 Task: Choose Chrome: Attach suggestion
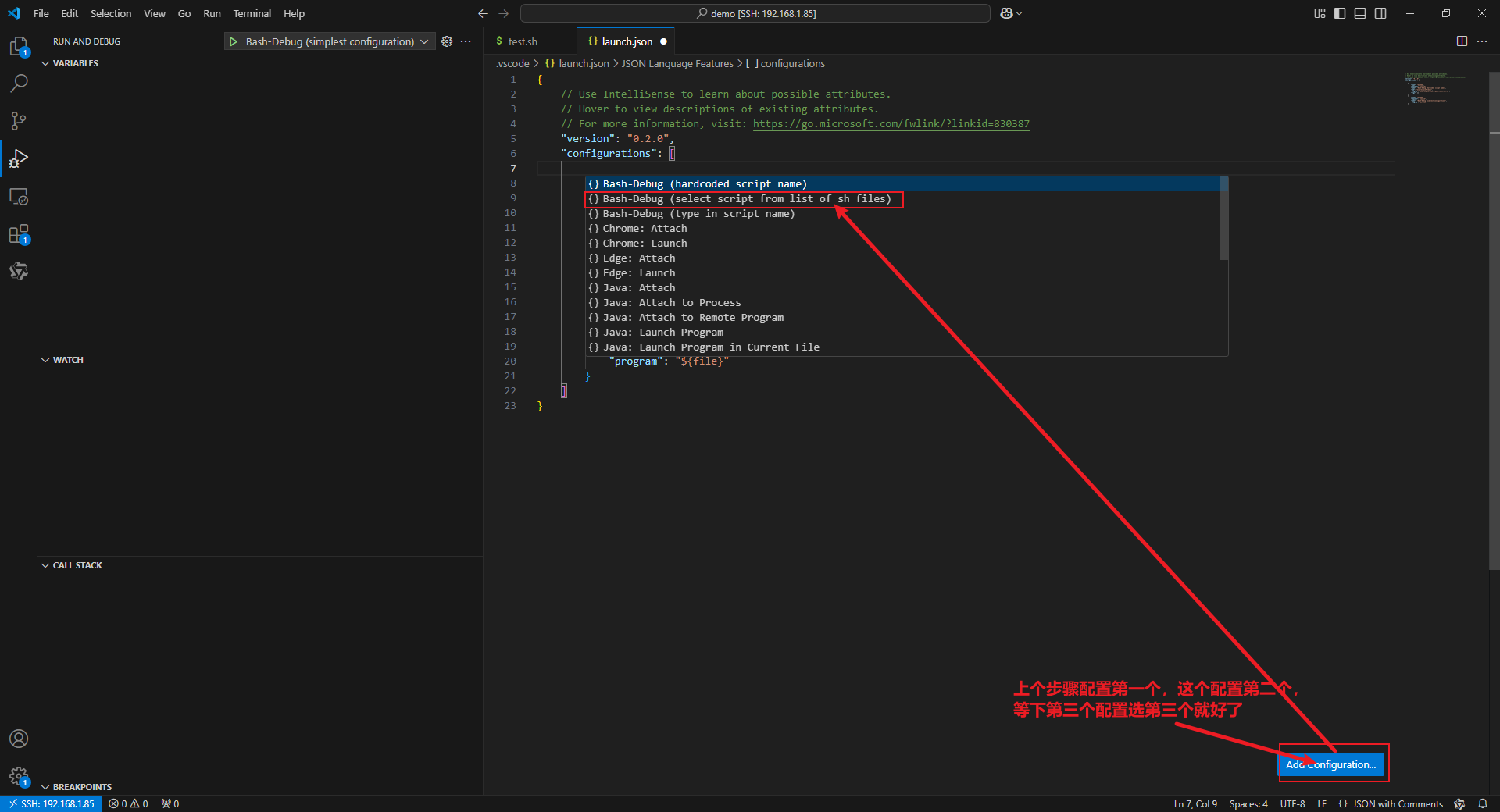[903, 229]
